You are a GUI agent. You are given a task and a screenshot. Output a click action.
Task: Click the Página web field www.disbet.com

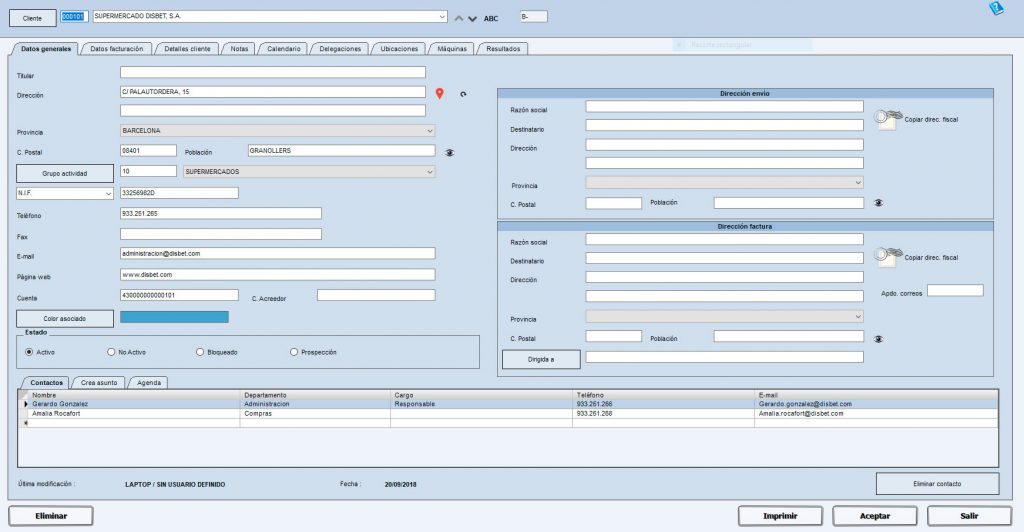(x=278, y=275)
